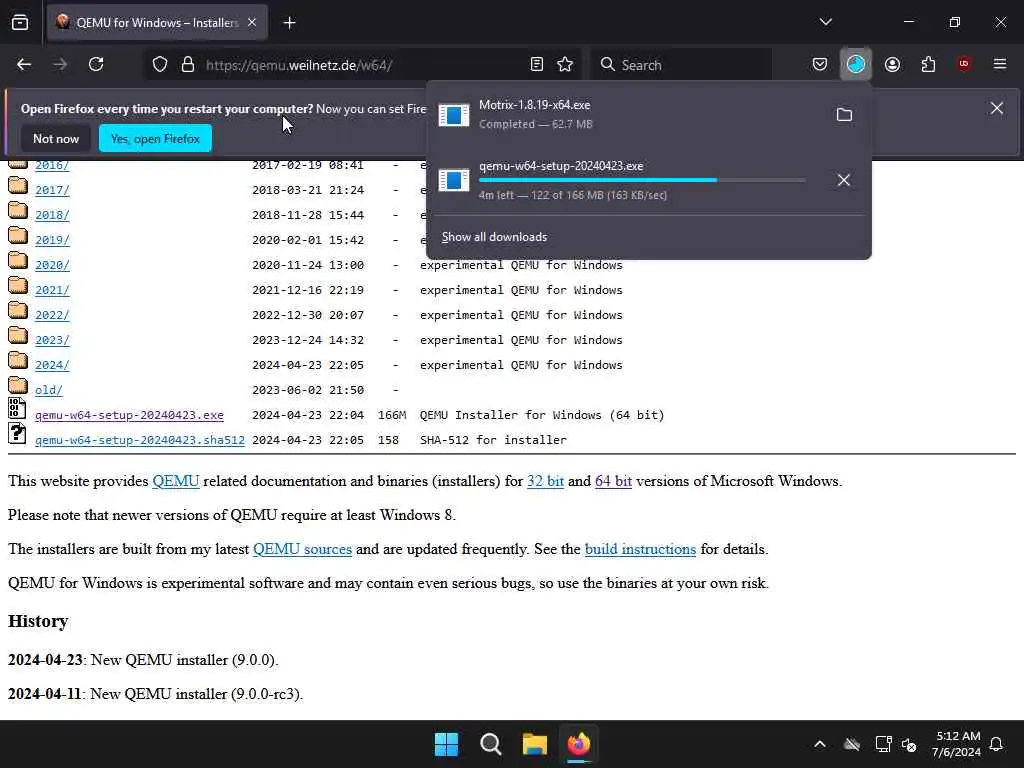This screenshot has width=1024, height=768.
Task: Show Motrix download in folder
Action: pos(844,115)
